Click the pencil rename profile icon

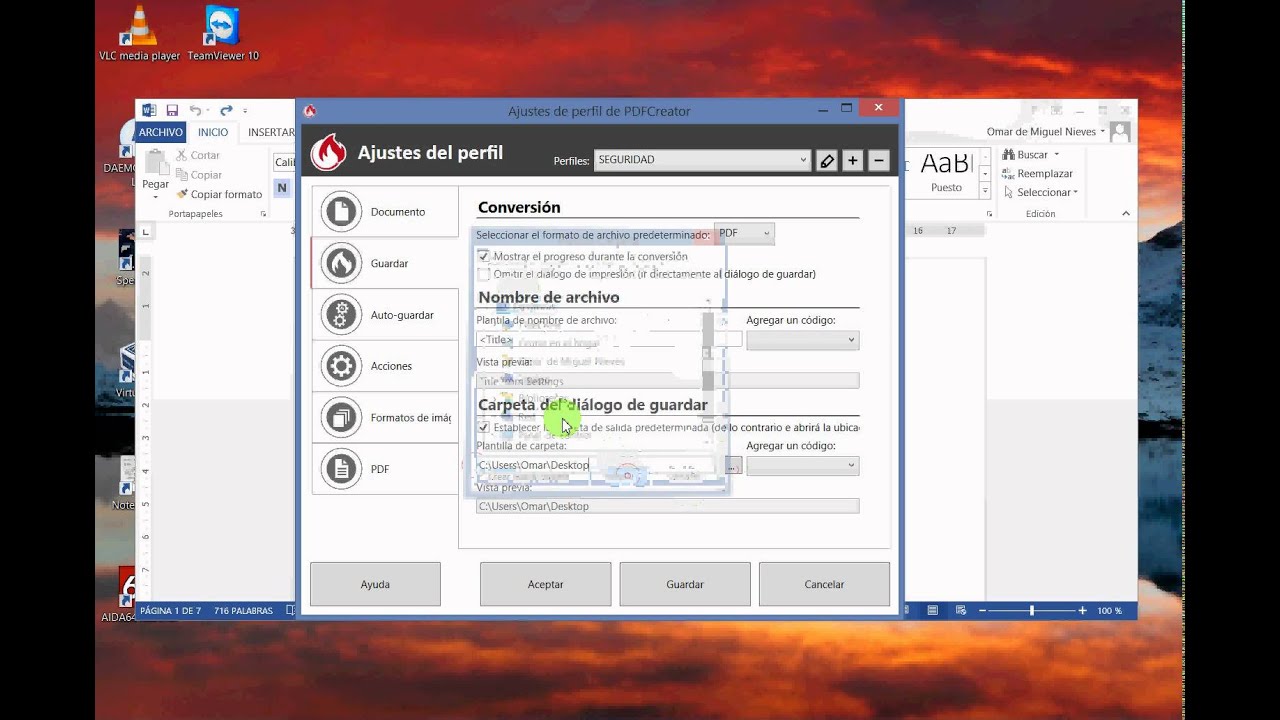click(826, 160)
